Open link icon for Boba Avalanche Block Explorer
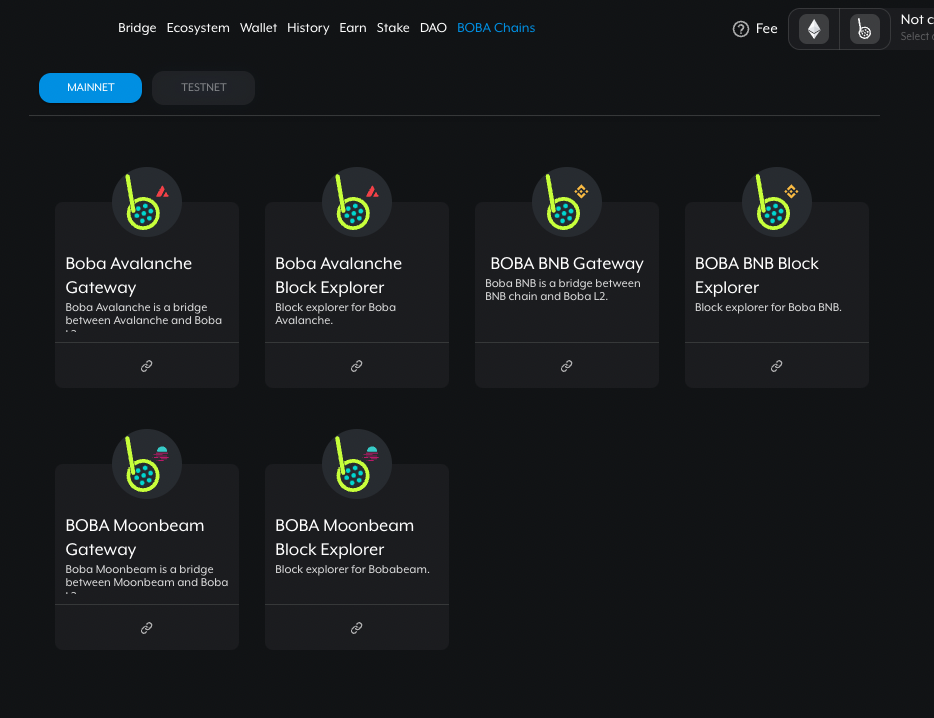Screen dimensions: 934x718 pyautogui.click(x=356, y=366)
